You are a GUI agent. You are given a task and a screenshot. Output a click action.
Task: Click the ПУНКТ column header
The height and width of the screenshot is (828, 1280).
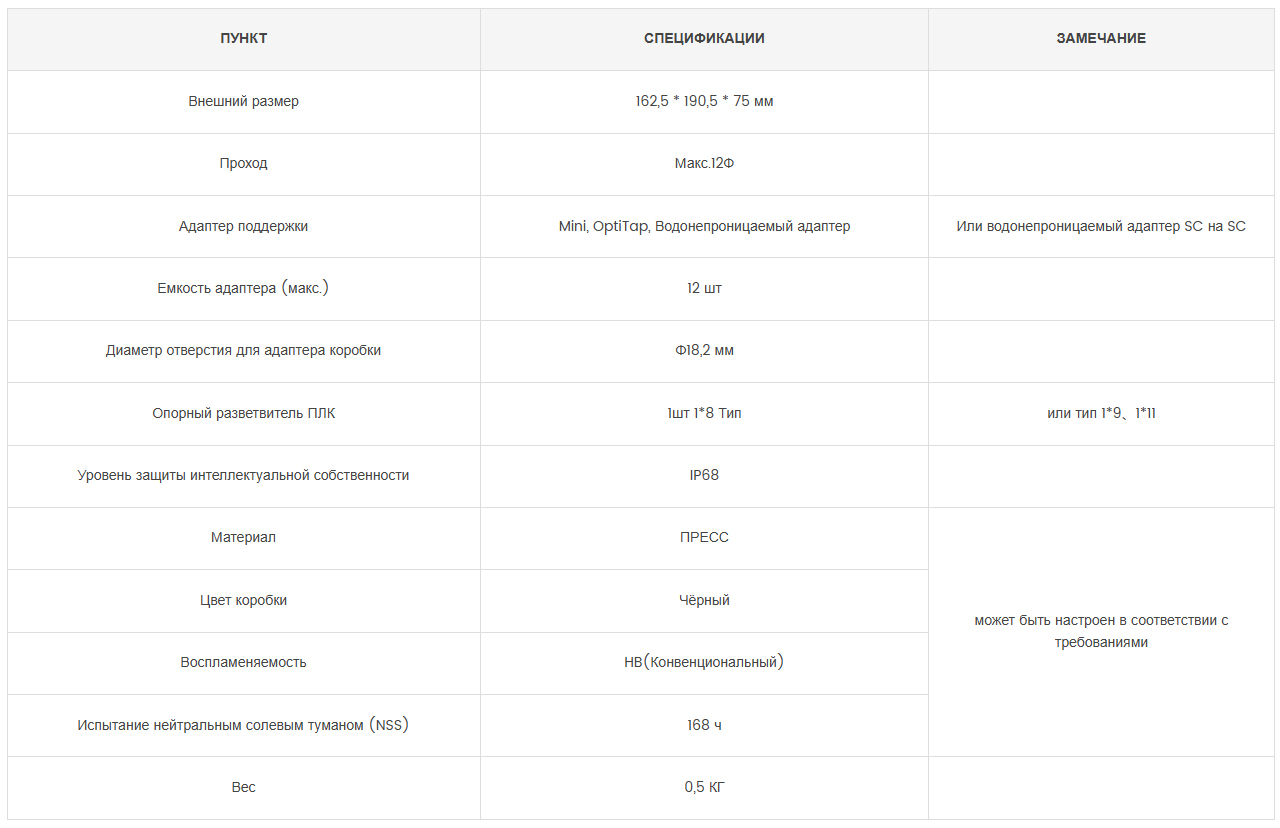(x=244, y=39)
